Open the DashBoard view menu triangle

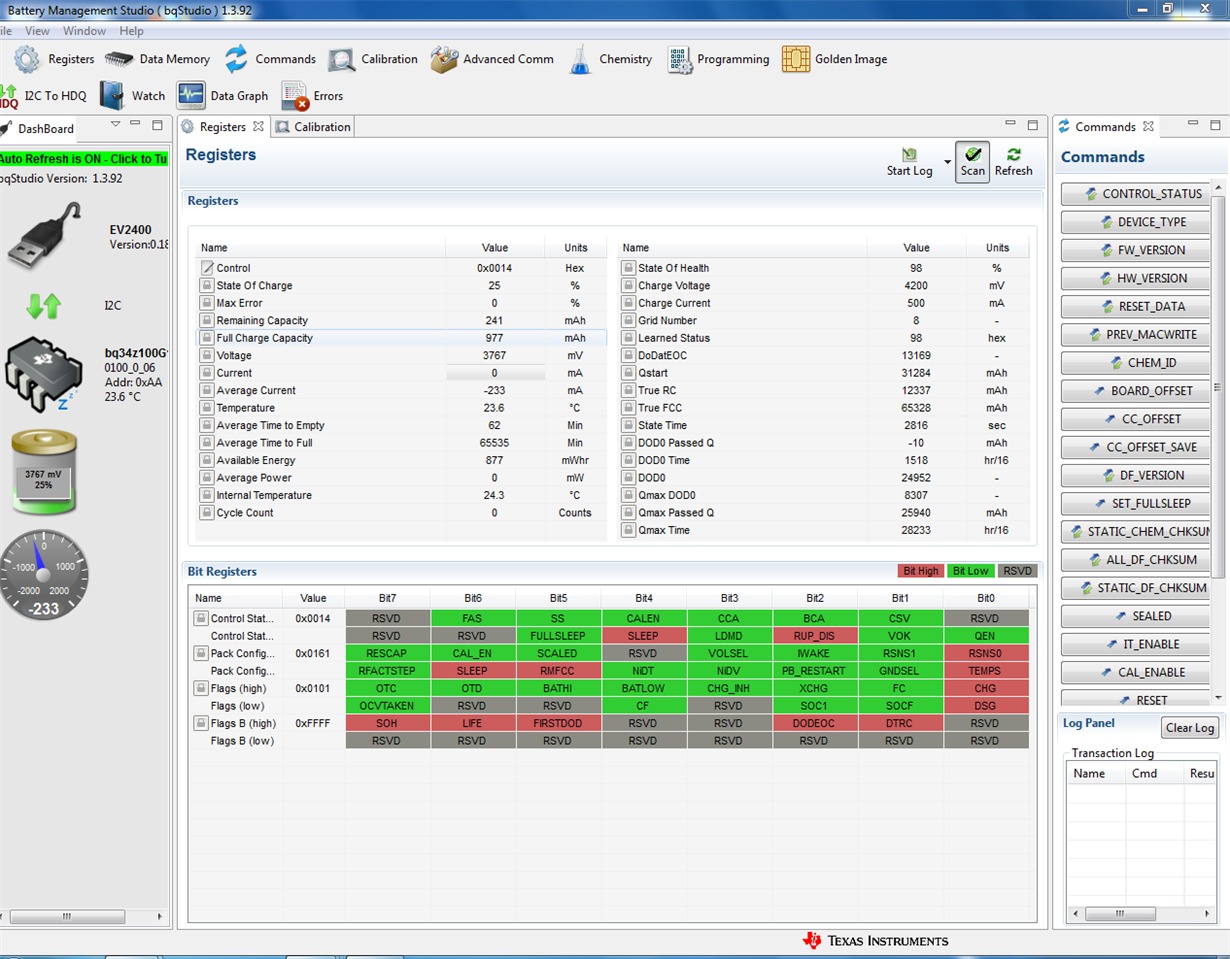[x=115, y=124]
